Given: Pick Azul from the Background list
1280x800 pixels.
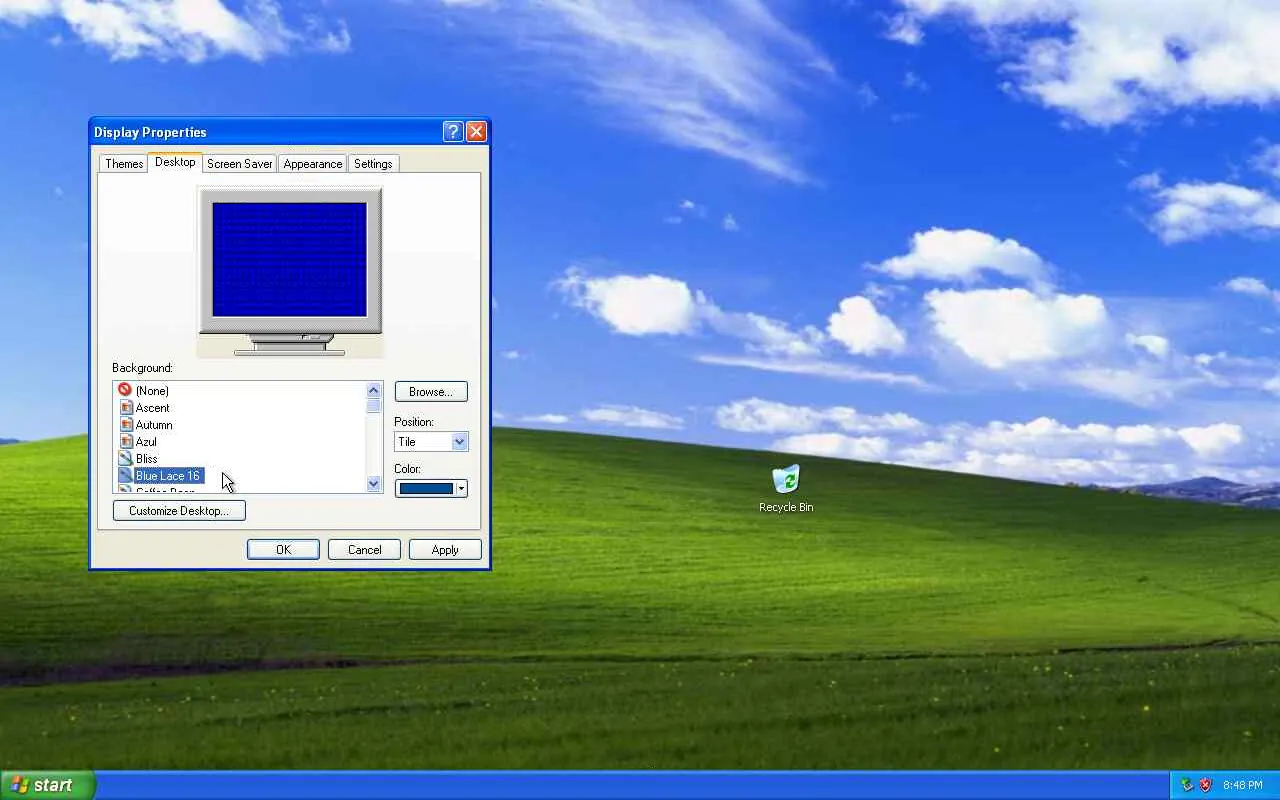Looking at the screenshot, I should pyautogui.click(x=146, y=442).
